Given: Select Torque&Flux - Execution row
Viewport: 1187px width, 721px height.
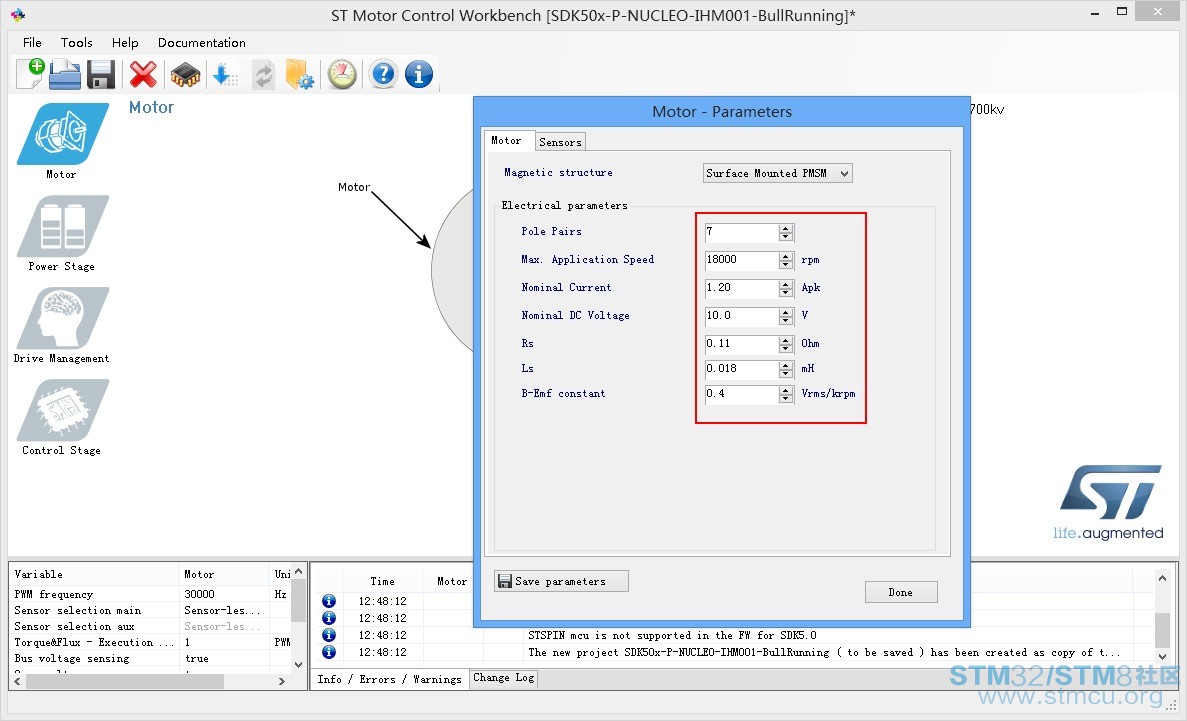Looking at the screenshot, I should [151, 642].
